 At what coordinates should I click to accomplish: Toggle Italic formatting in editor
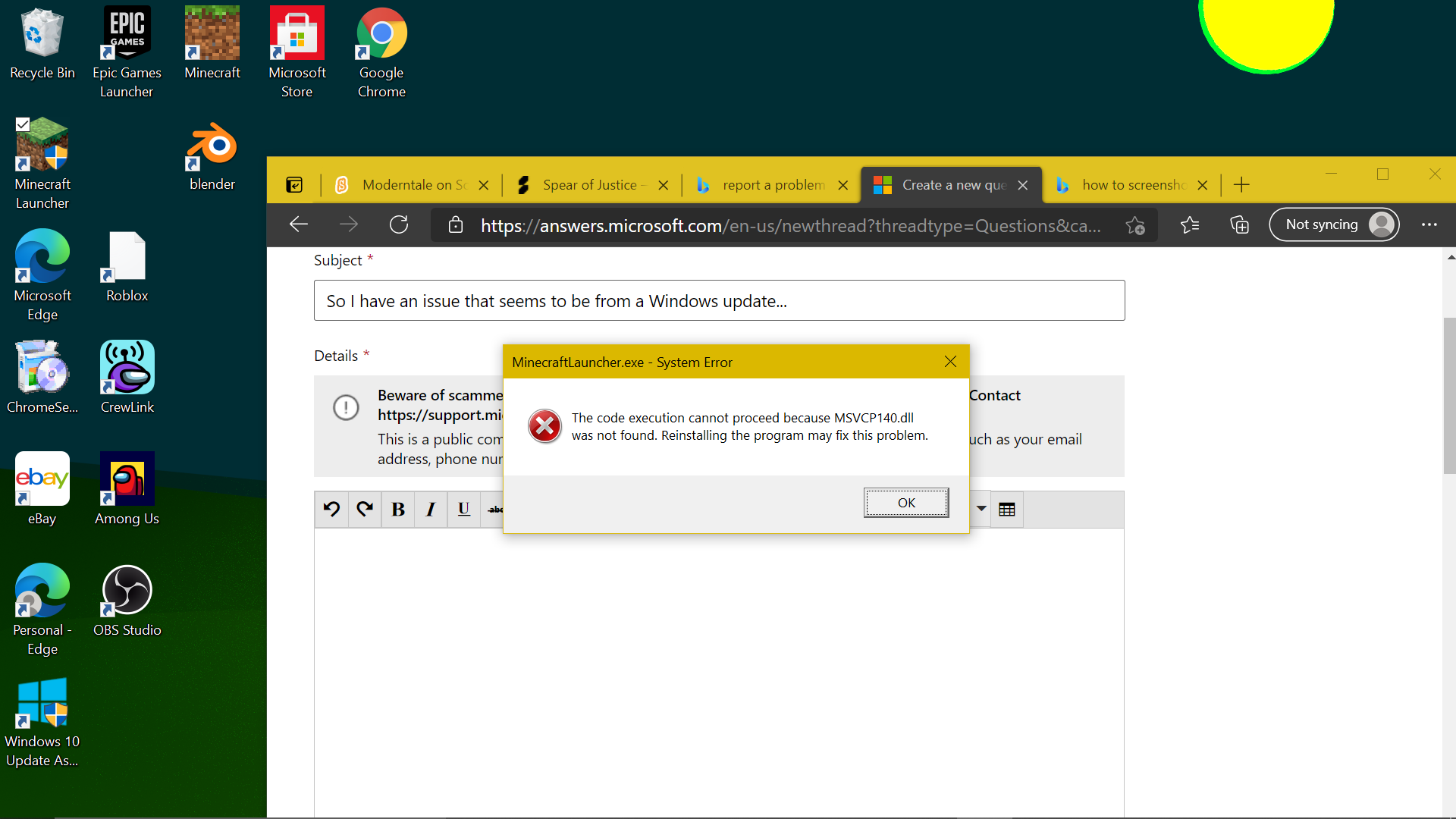(431, 510)
